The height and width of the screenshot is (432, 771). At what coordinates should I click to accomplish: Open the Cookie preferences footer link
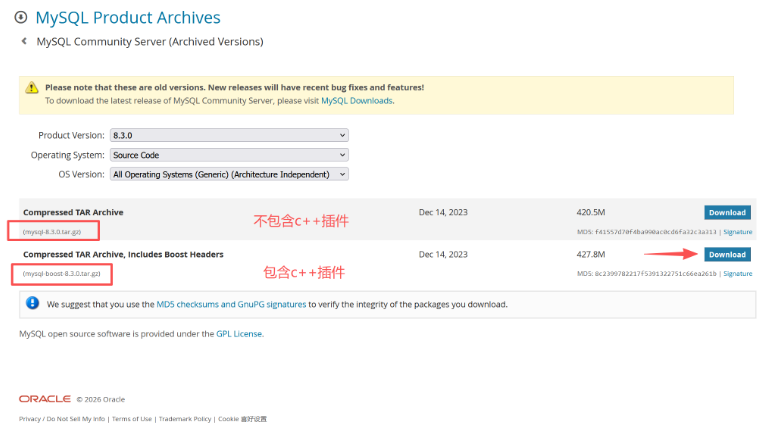(x=242, y=419)
